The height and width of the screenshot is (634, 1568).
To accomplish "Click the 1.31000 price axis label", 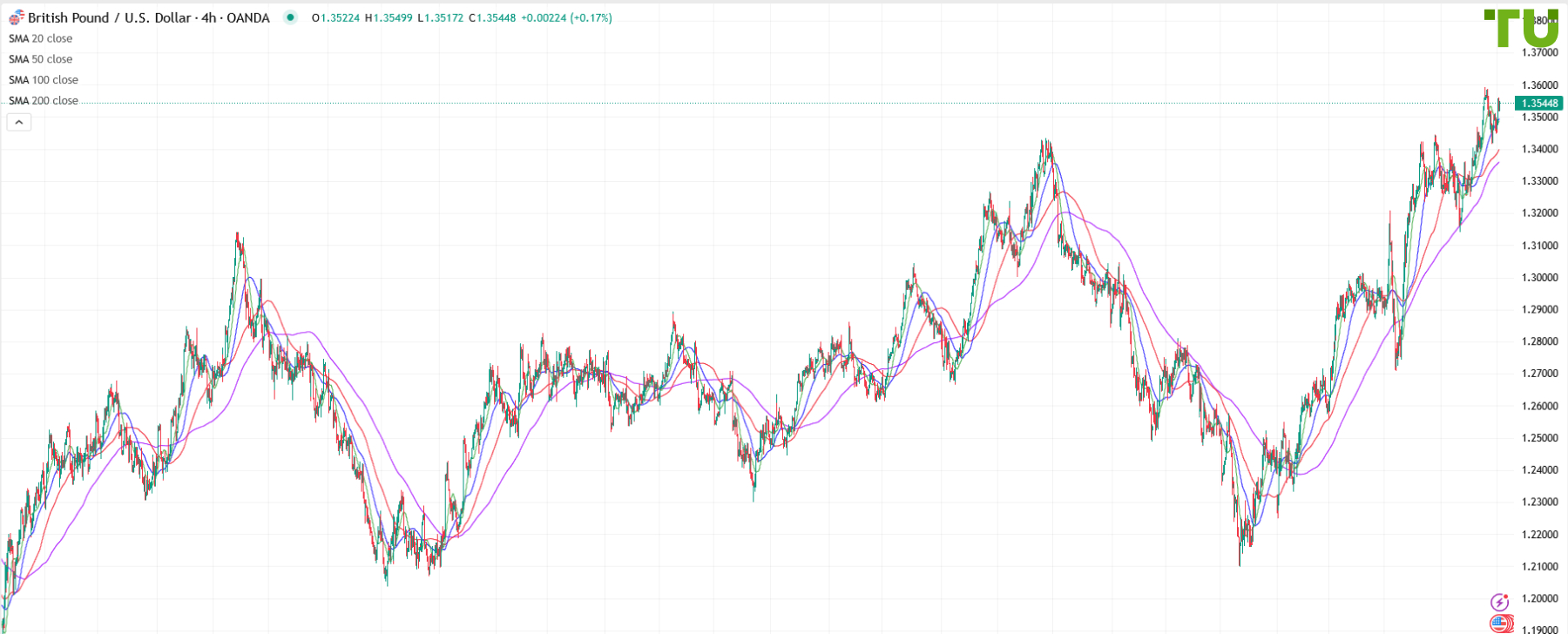I will coord(1539,246).
